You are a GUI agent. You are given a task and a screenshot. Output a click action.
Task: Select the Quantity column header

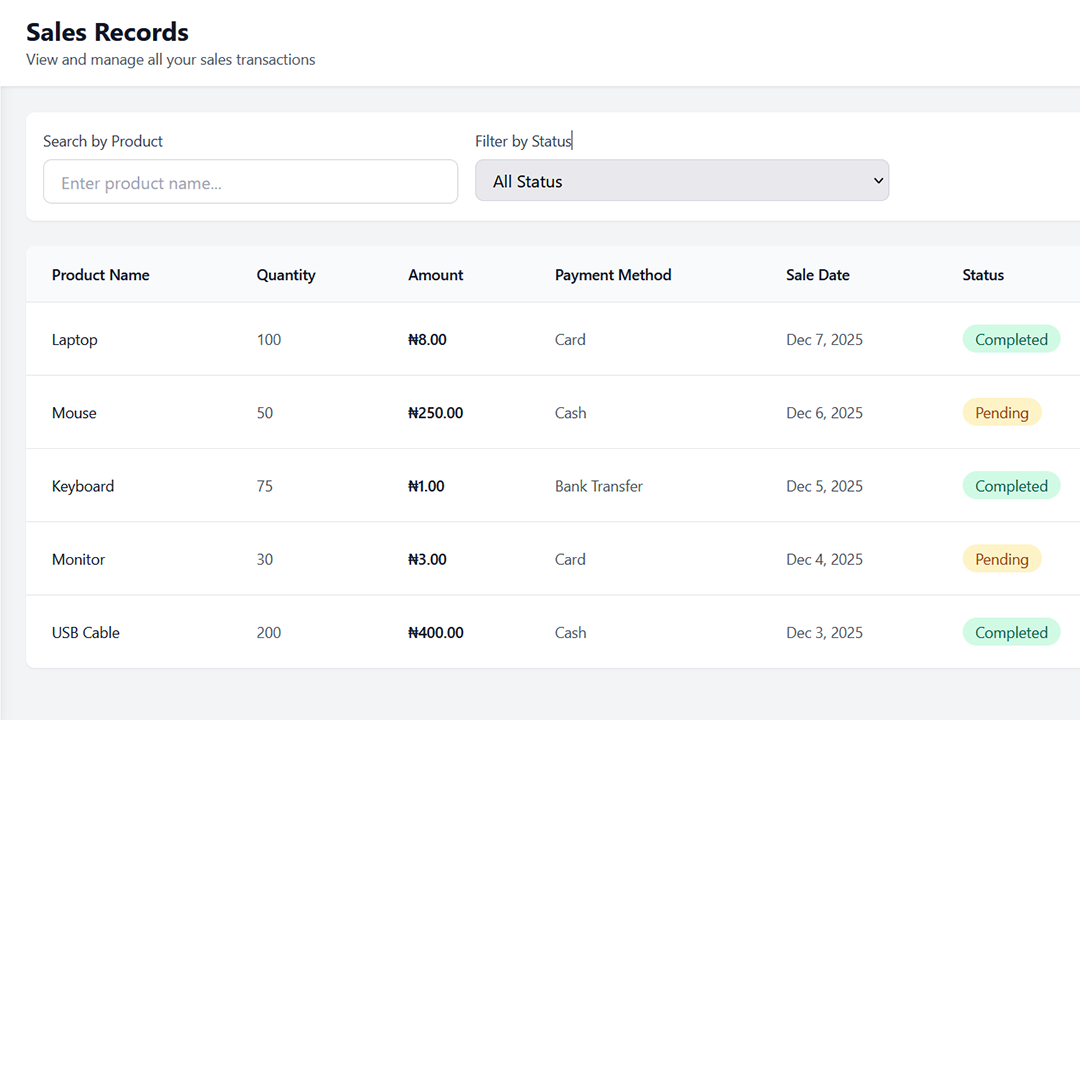285,274
